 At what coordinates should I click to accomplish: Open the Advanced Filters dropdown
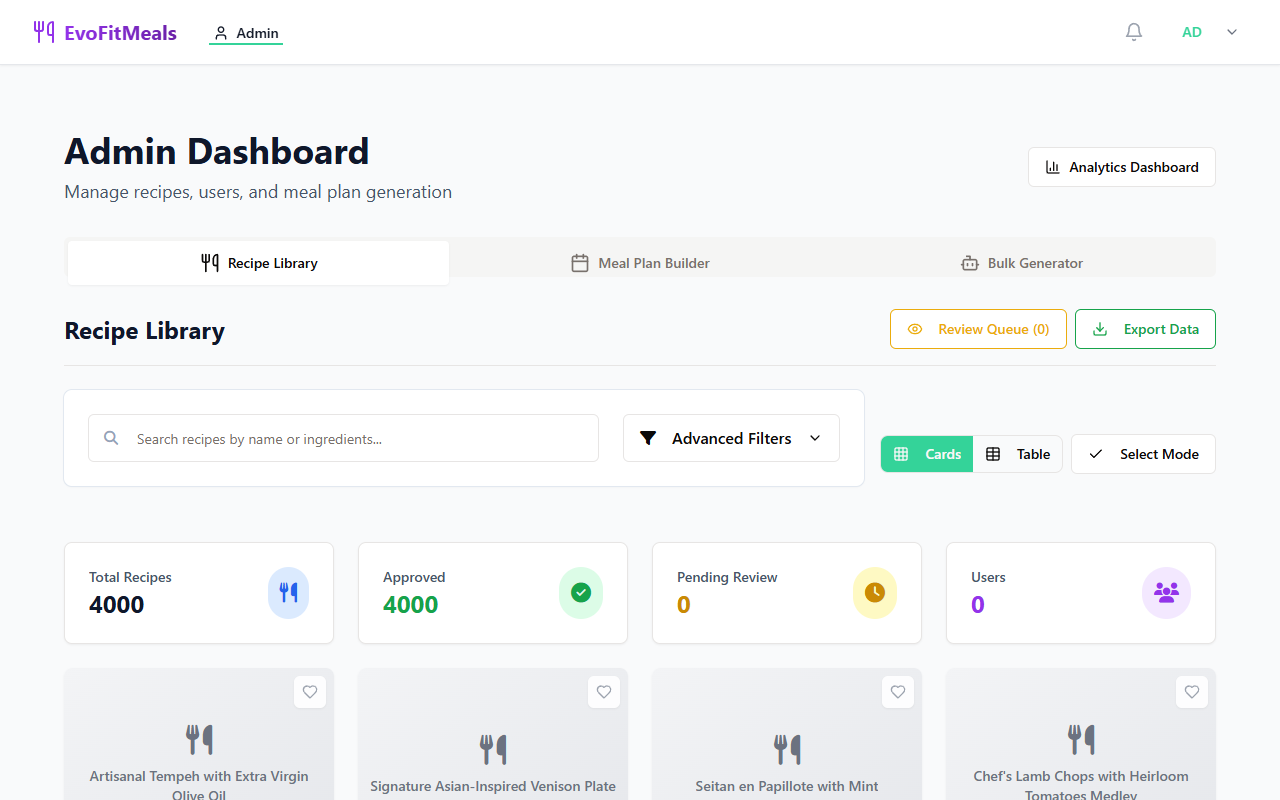point(731,438)
